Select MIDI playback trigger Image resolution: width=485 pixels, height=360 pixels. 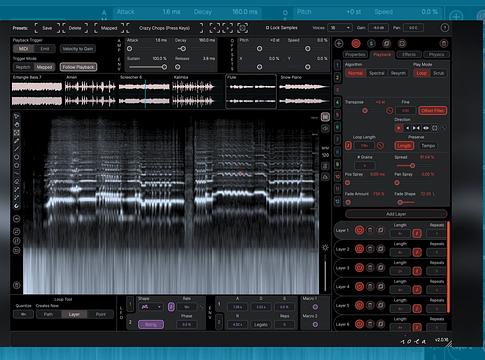(24, 49)
